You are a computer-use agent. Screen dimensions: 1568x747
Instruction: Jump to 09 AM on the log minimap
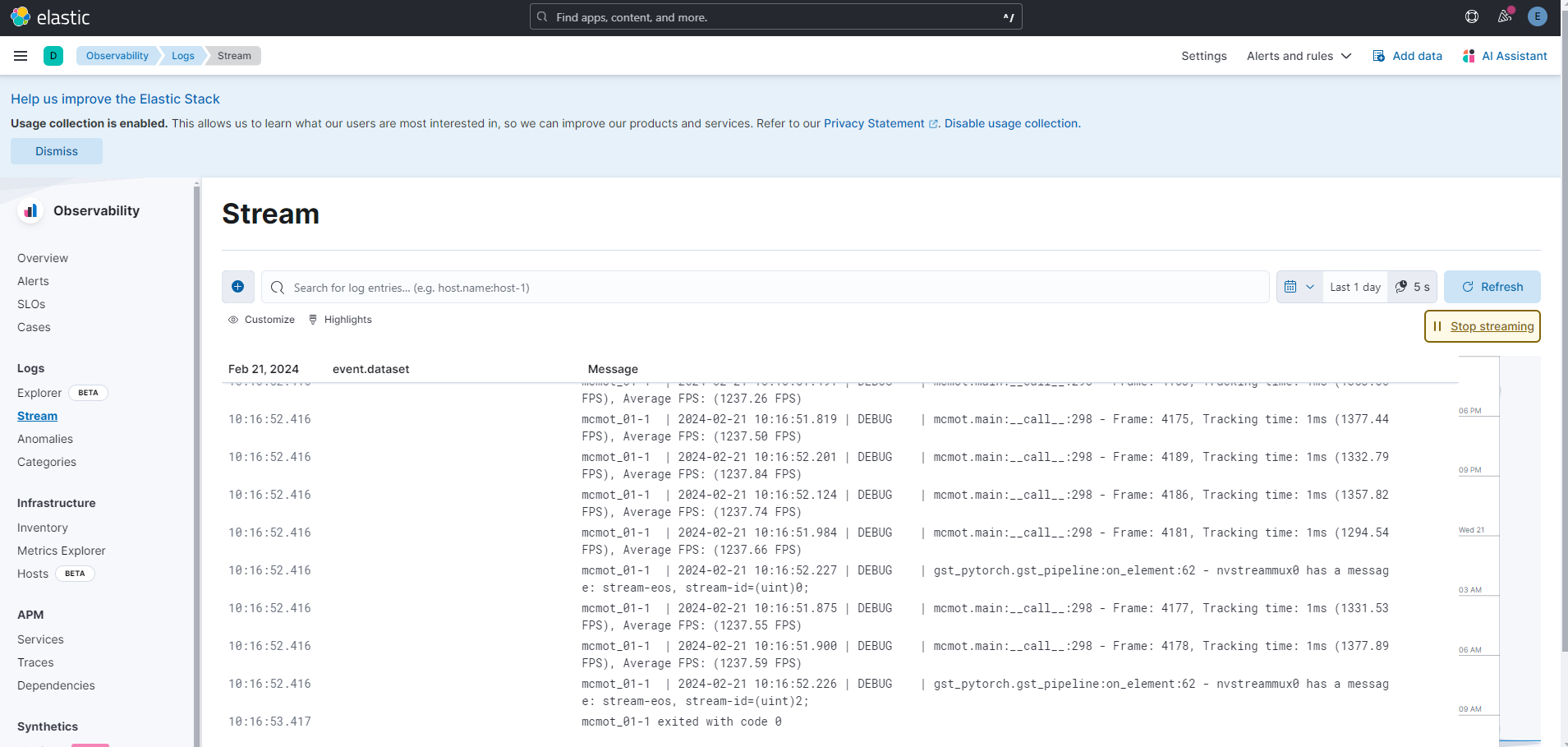pyautogui.click(x=1470, y=709)
